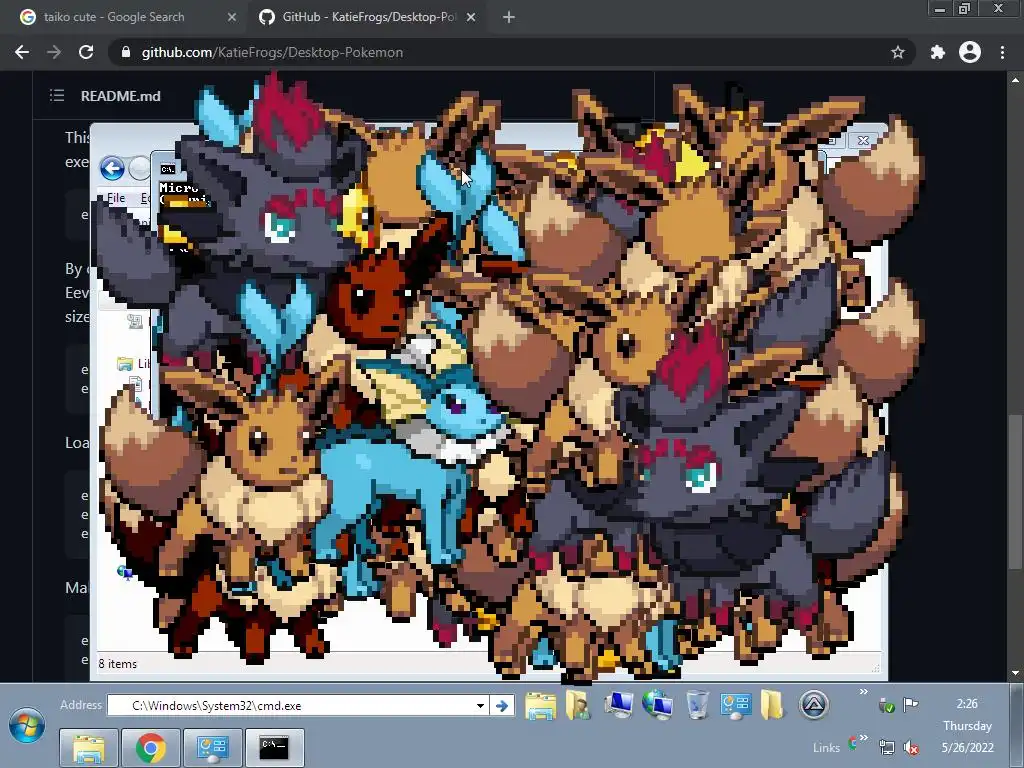Open network status tray icon
1024x768 pixels.
[887, 748]
